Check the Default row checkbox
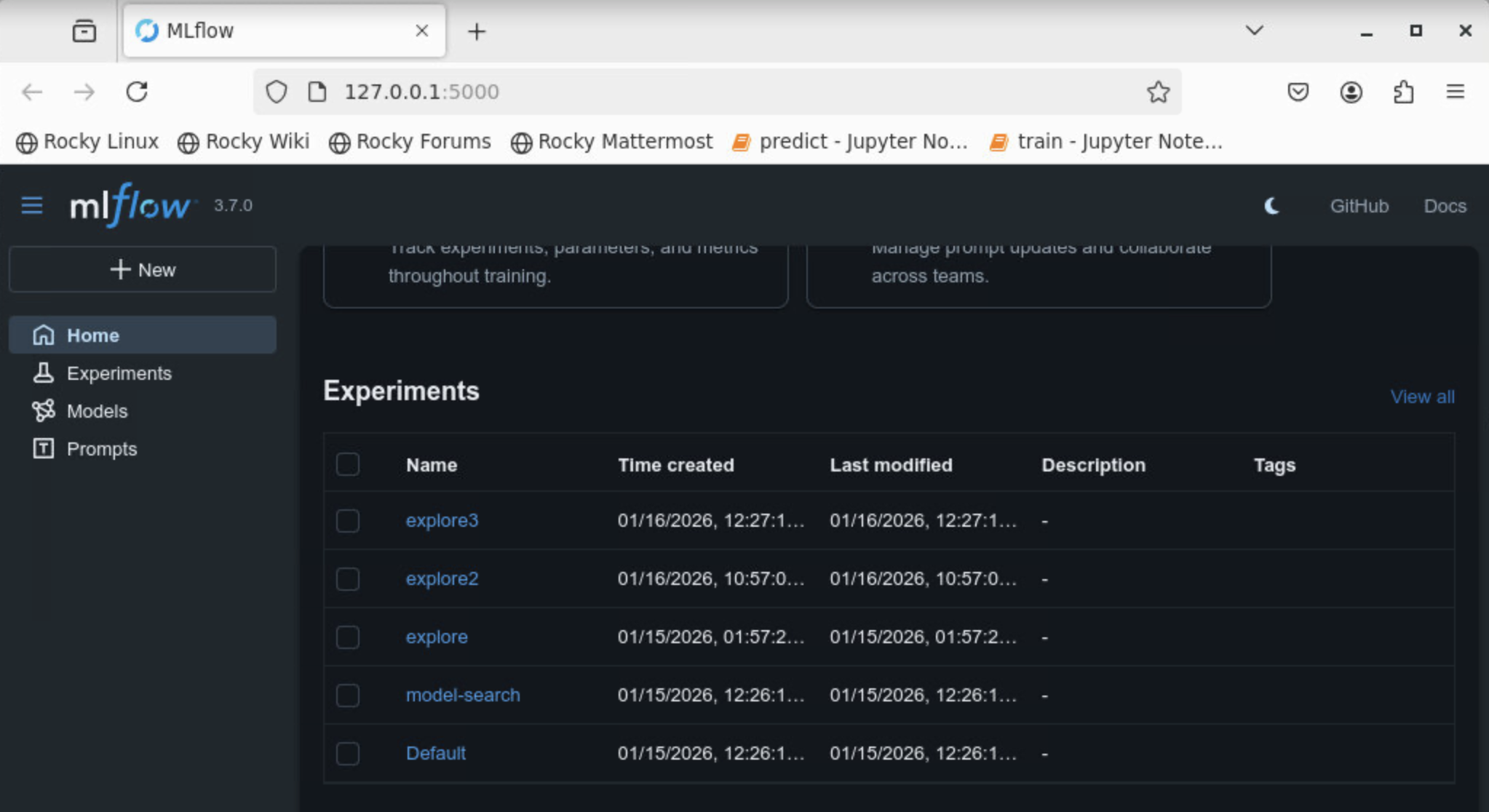The width and height of the screenshot is (1489, 812). click(x=348, y=753)
